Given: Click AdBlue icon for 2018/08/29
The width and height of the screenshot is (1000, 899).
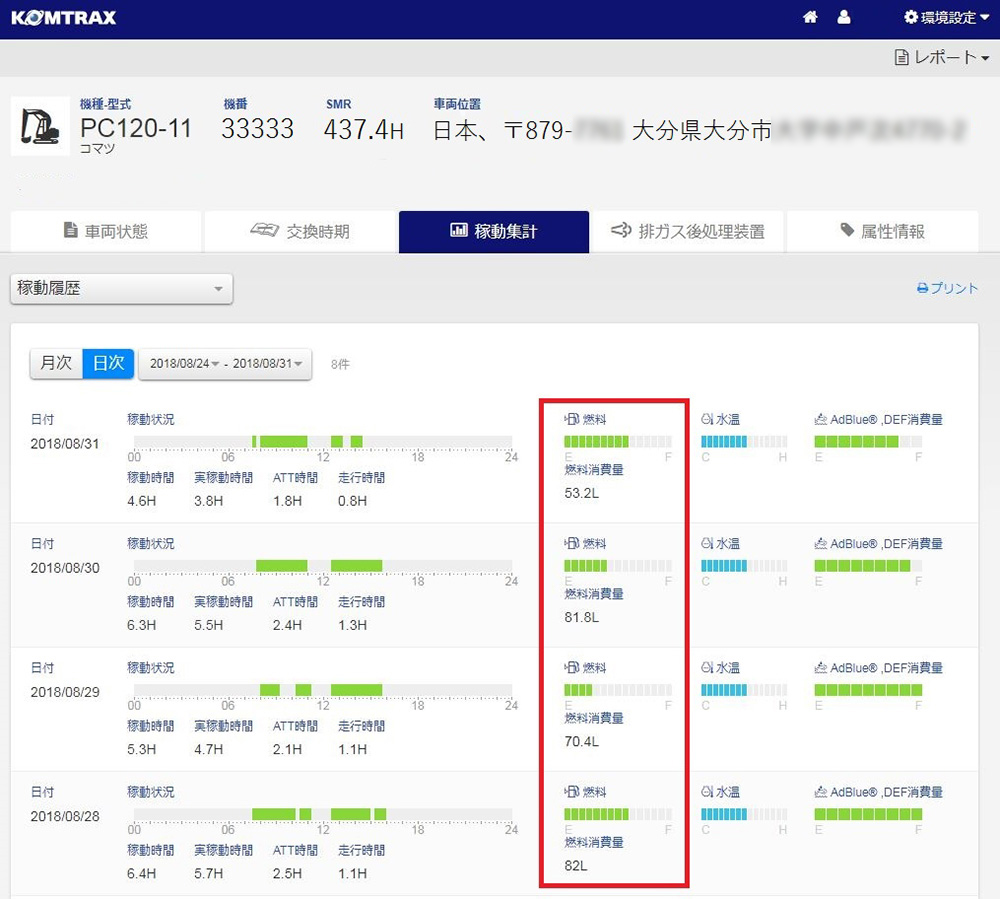Looking at the screenshot, I should pos(821,668).
